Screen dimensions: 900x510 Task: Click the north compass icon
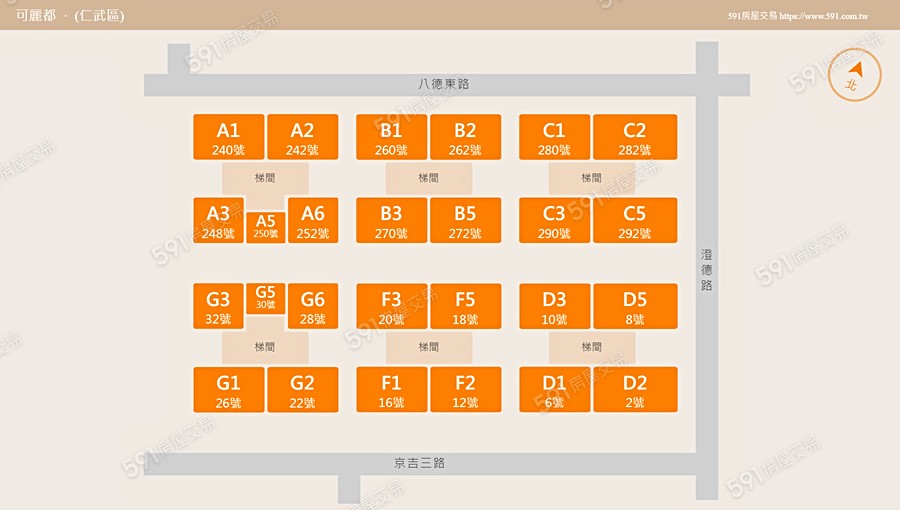pyautogui.click(x=855, y=75)
